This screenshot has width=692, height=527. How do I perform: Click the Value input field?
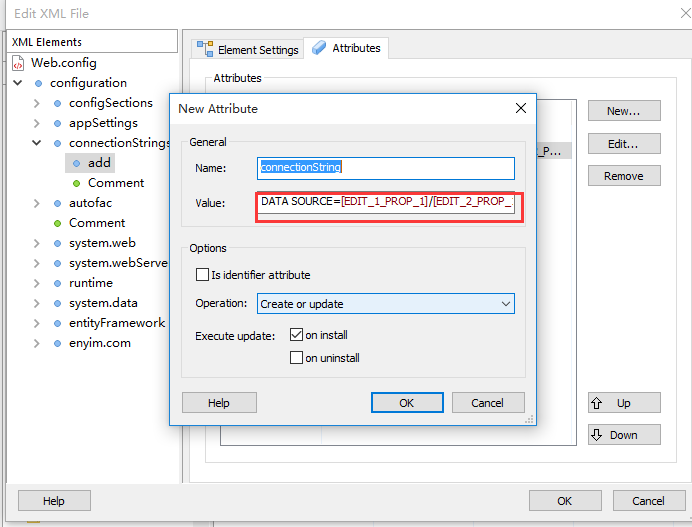(x=386, y=203)
